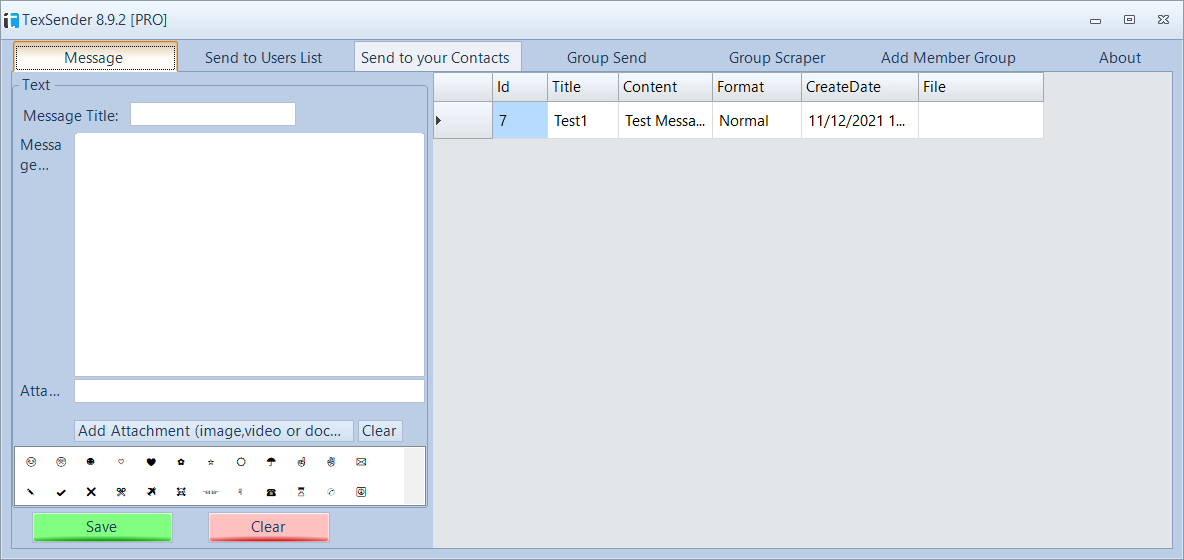Insert the index finger pointing up emoji
This screenshot has height=560, width=1184.
tap(301, 461)
